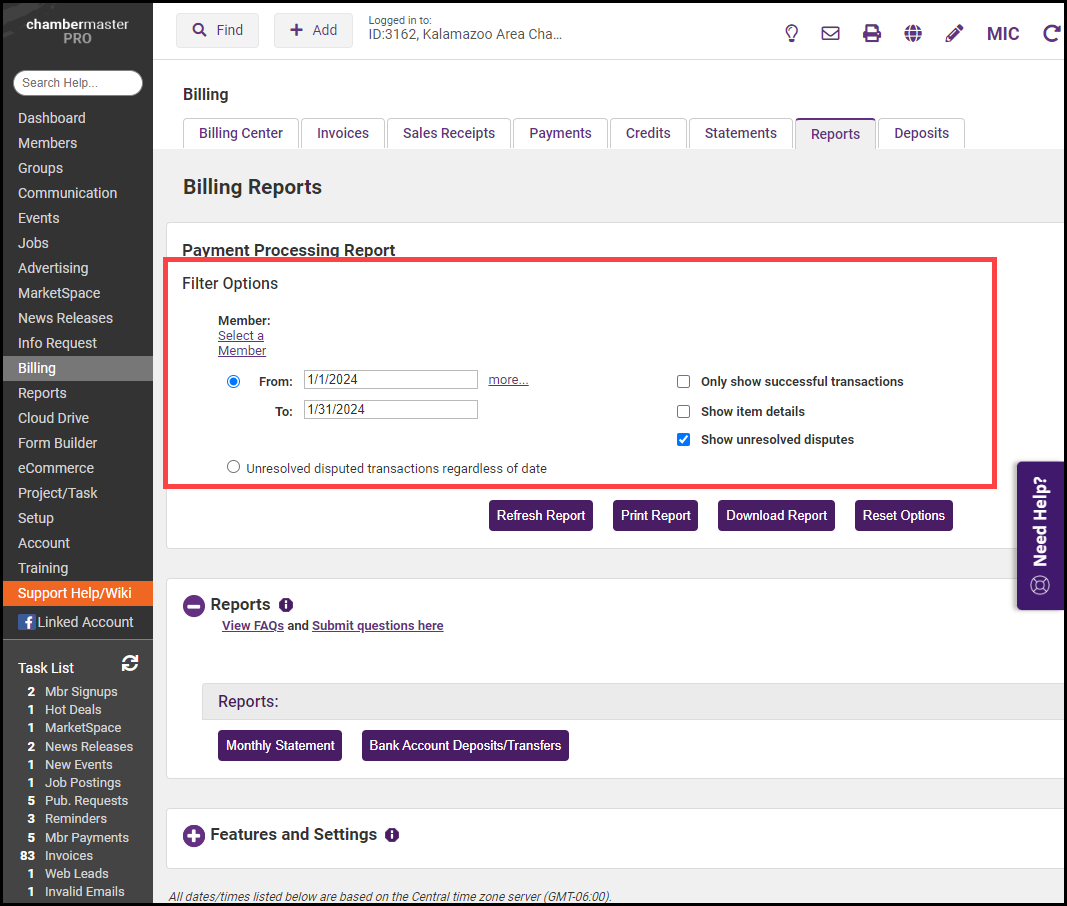Click the refresh arrow icon beside MIC
1067x906 pixels.
click(1051, 33)
